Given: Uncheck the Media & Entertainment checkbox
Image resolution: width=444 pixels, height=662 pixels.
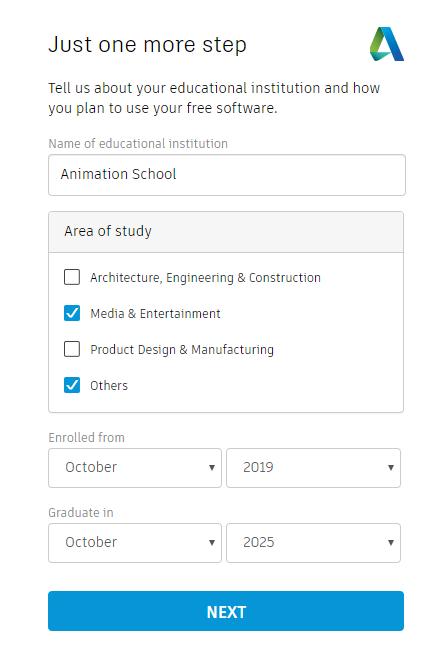Looking at the screenshot, I should [72, 313].
